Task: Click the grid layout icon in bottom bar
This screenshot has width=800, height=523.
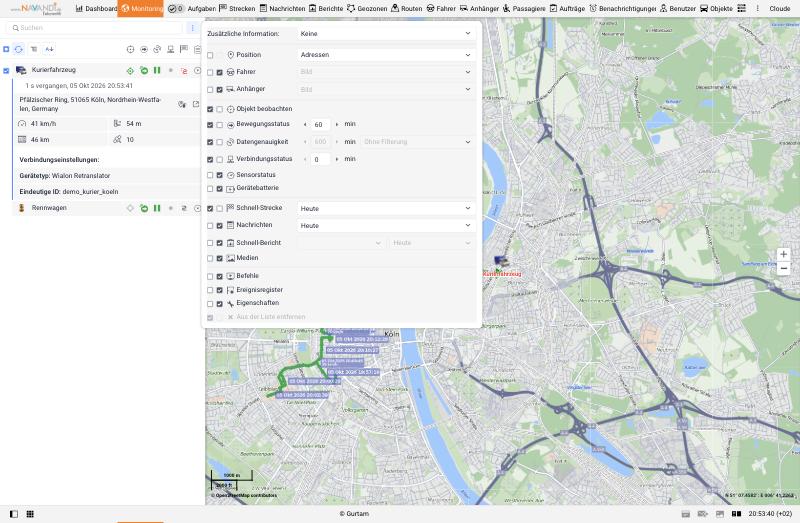Action: (30, 514)
